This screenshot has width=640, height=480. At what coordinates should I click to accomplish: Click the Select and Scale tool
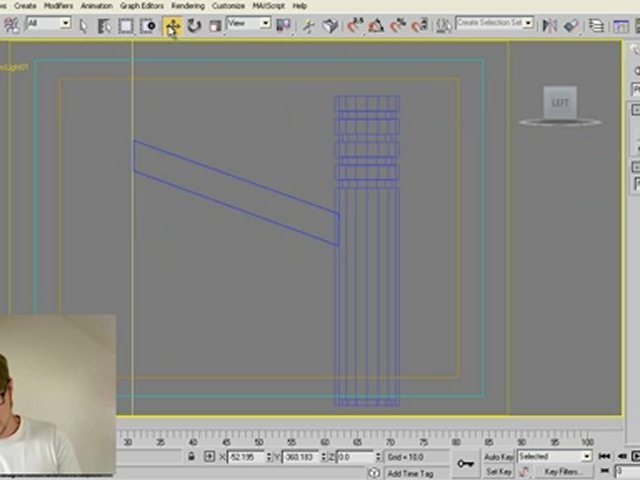click(214, 26)
